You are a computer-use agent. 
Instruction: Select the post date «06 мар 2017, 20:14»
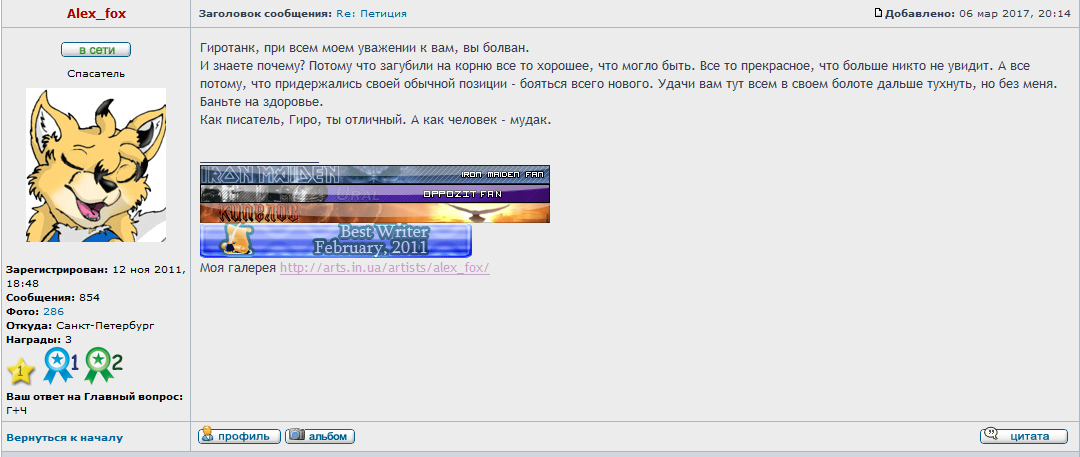point(1015,14)
